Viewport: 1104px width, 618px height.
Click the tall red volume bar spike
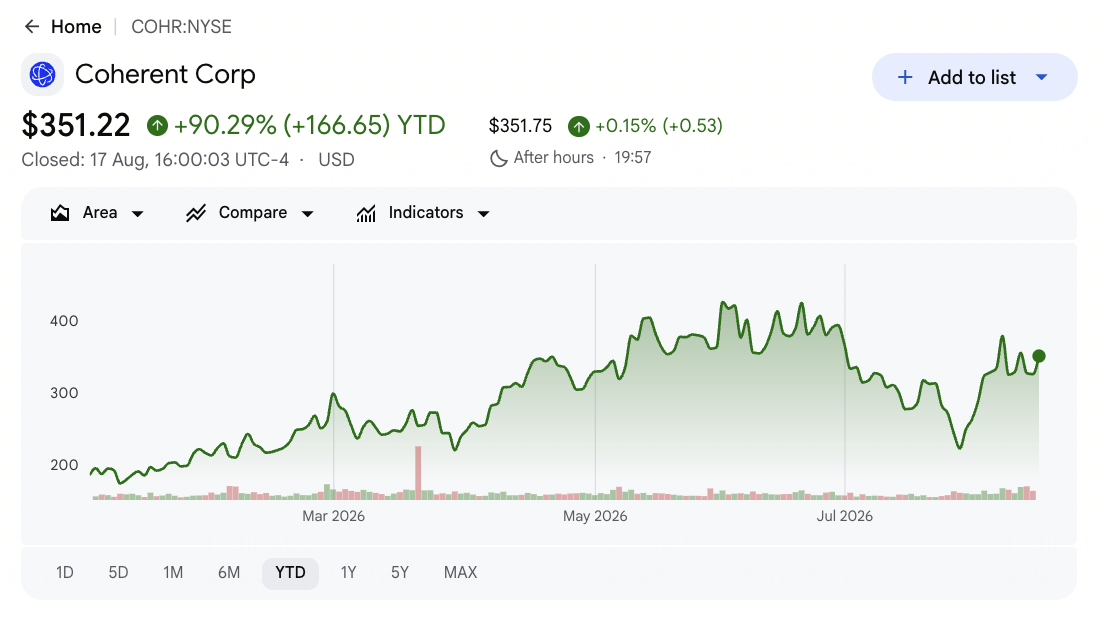click(x=418, y=472)
